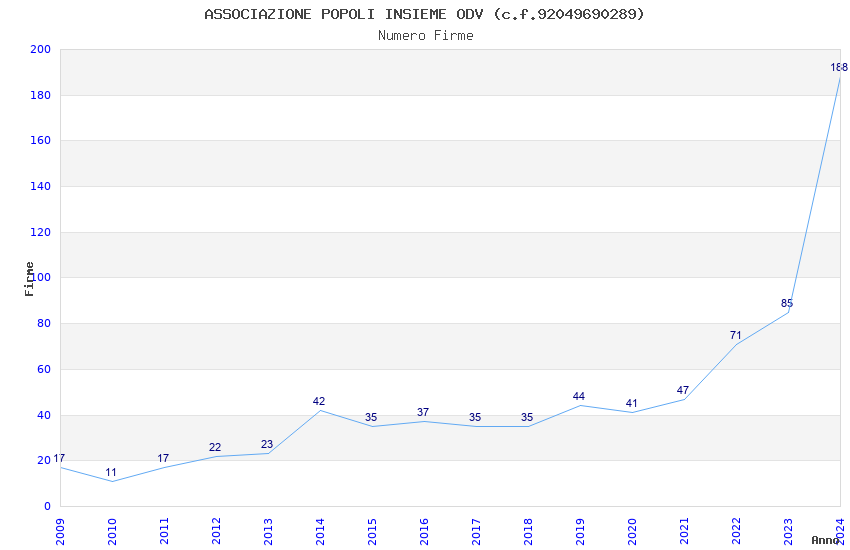
Task: Click the 44 value label at 2019
Action: (578, 396)
